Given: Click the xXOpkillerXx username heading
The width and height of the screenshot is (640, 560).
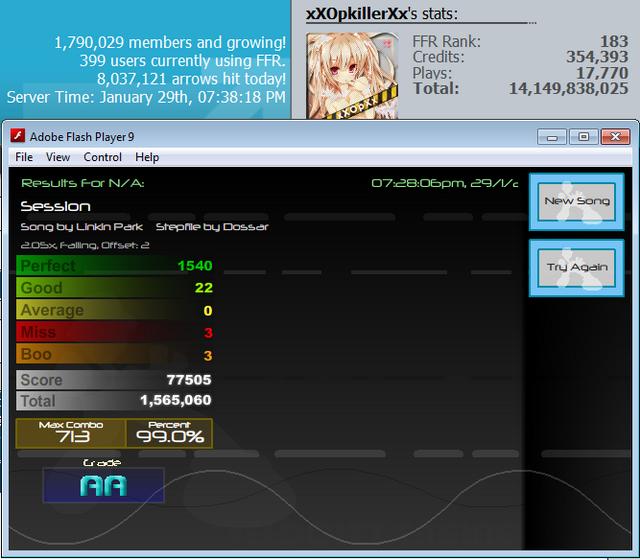Looking at the screenshot, I should point(357,14).
